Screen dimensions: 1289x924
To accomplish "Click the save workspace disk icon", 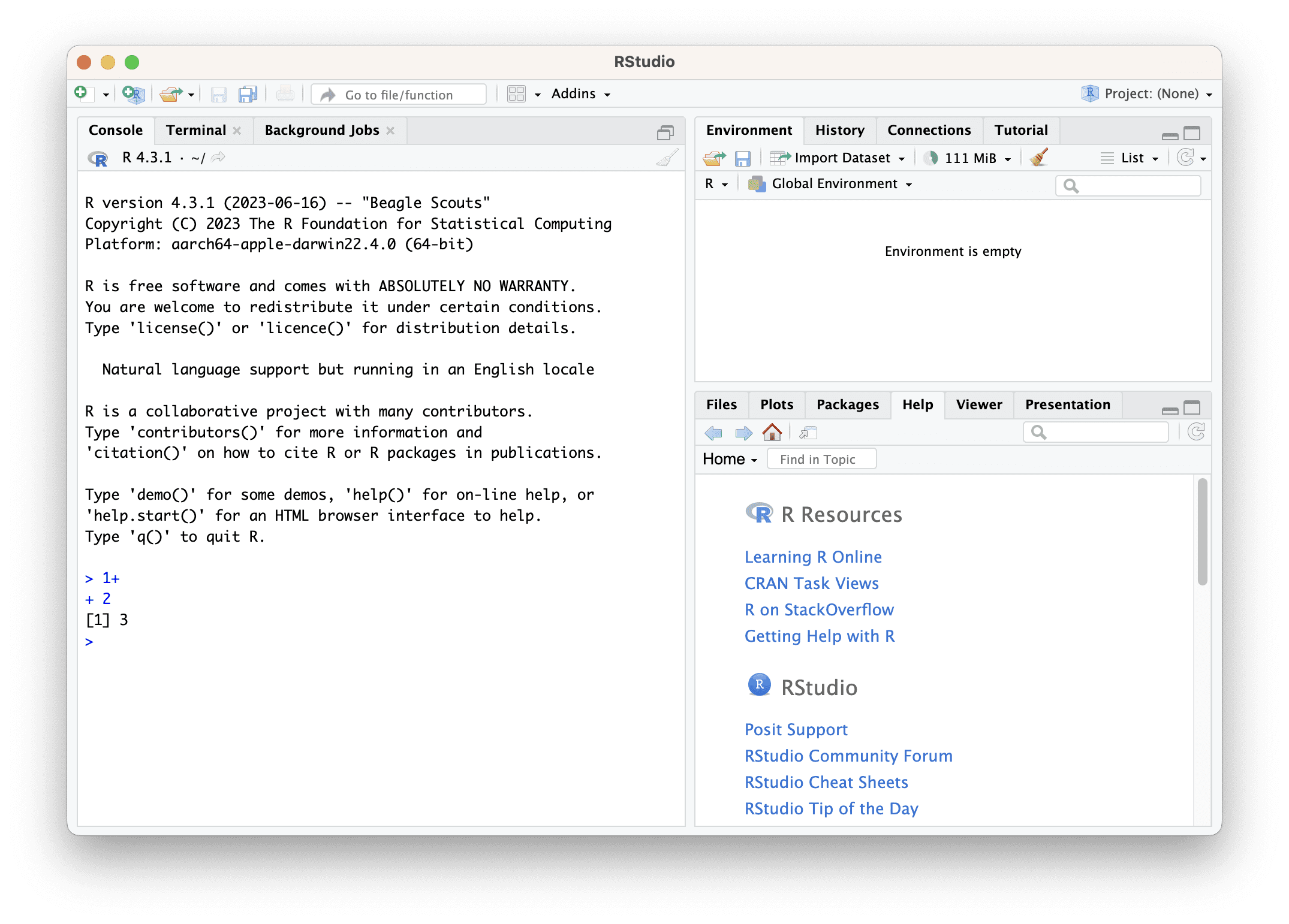I will pyautogui.click(x=743, y=158).
